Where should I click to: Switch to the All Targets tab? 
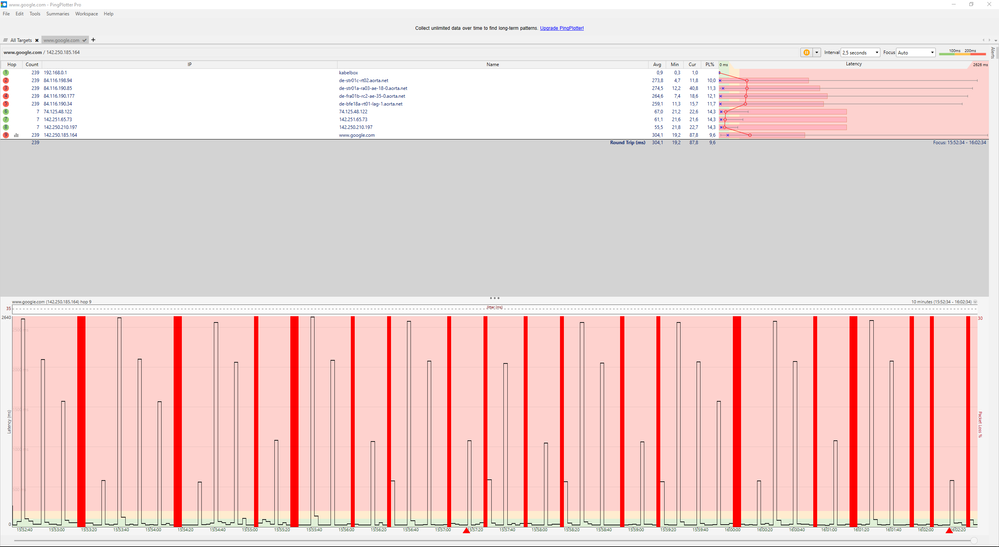tap(20, 40)
